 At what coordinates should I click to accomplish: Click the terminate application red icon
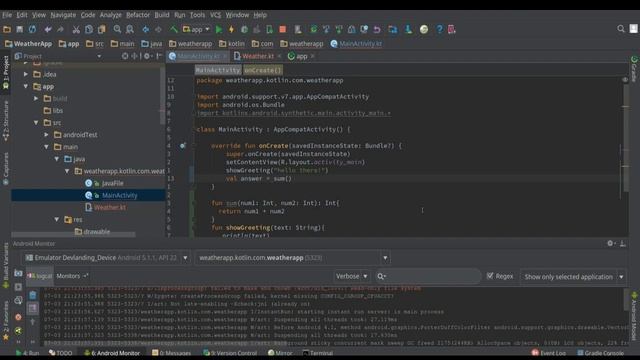point(18,317)
